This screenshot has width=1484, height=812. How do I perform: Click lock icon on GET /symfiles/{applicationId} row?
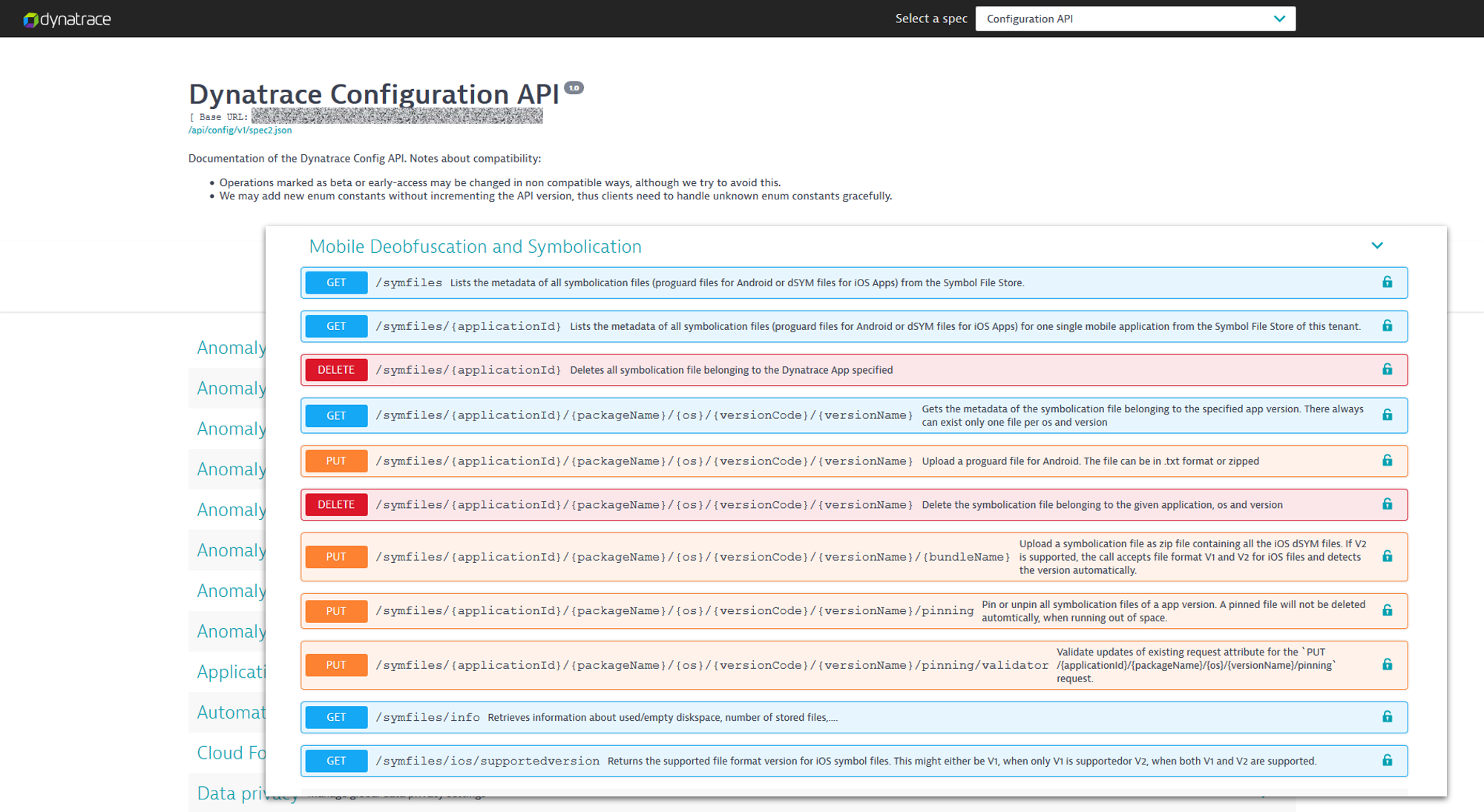coord(1387,326)
